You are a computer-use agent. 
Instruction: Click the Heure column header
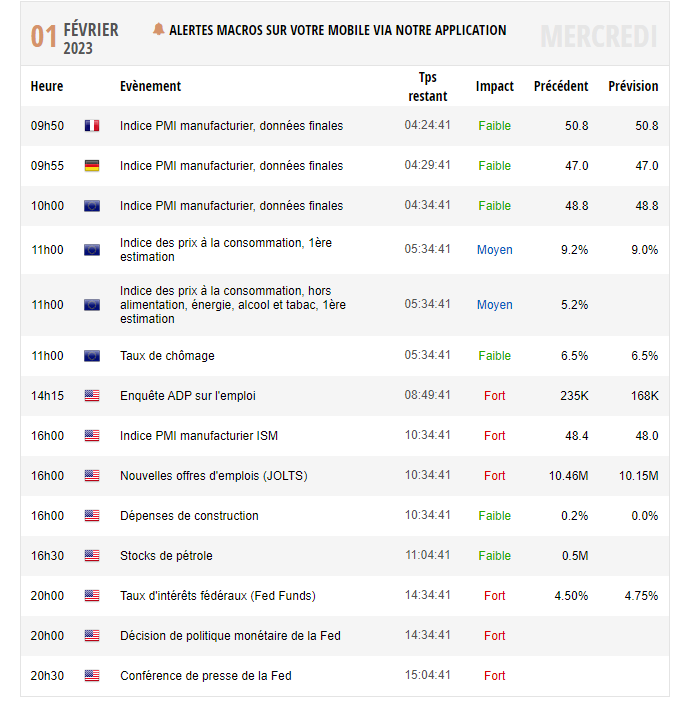(x=47, y=86)
